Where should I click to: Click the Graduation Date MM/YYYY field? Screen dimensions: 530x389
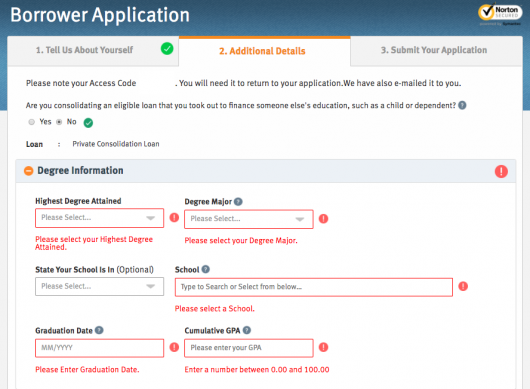[x=99, y=348]
